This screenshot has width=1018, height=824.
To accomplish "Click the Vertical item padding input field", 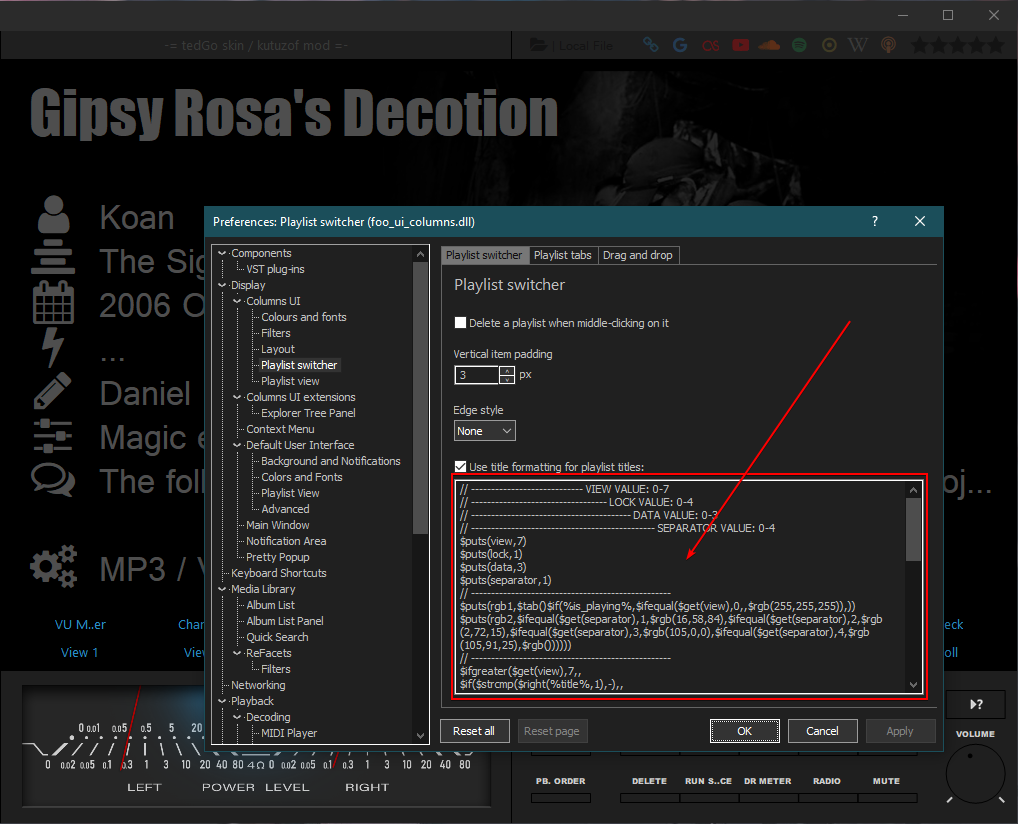I will click(x=477, y=375).
